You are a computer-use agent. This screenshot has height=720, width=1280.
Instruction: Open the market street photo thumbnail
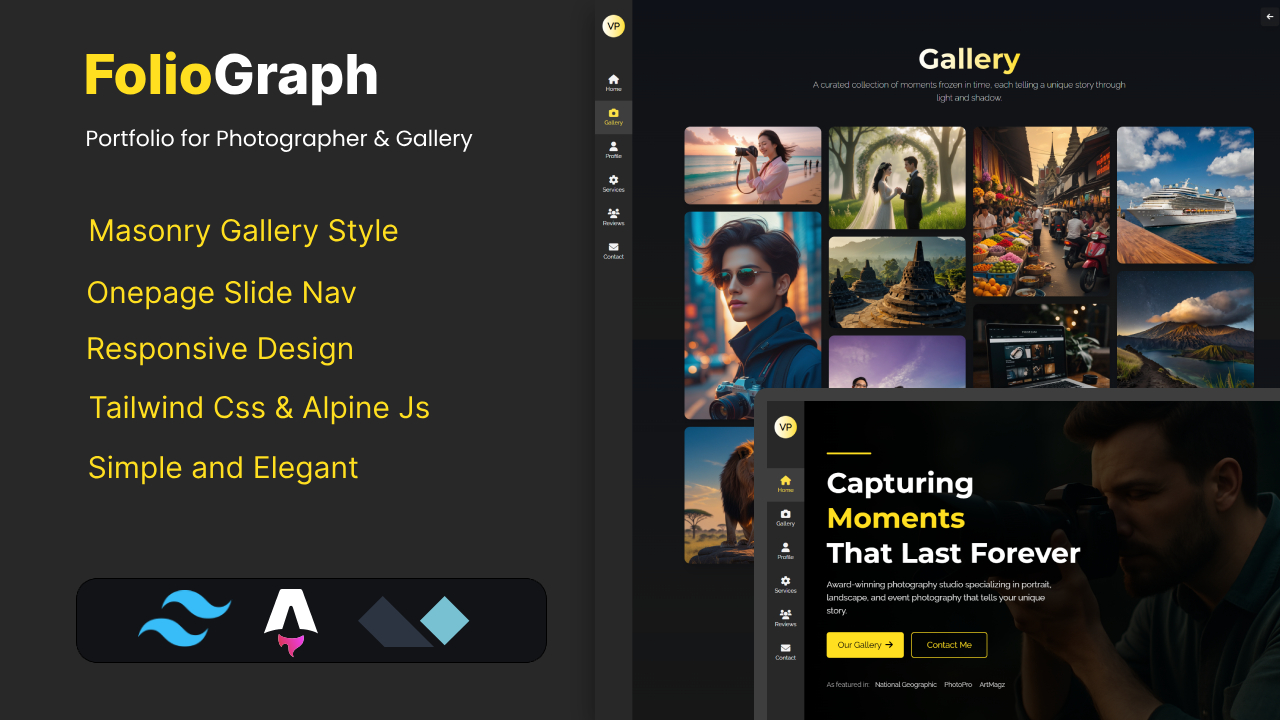1041,211
